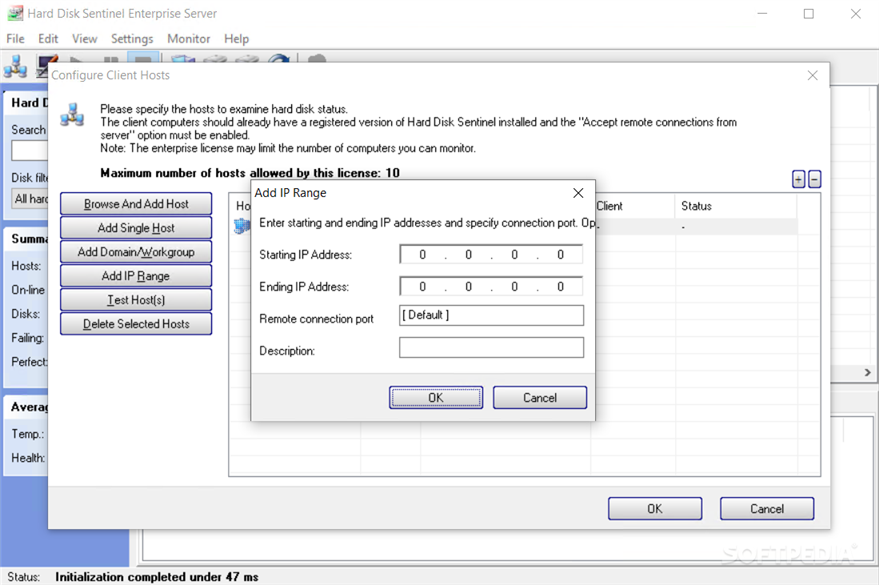Open the Disk filter dropdown in main window

click(x=30, y=199)
